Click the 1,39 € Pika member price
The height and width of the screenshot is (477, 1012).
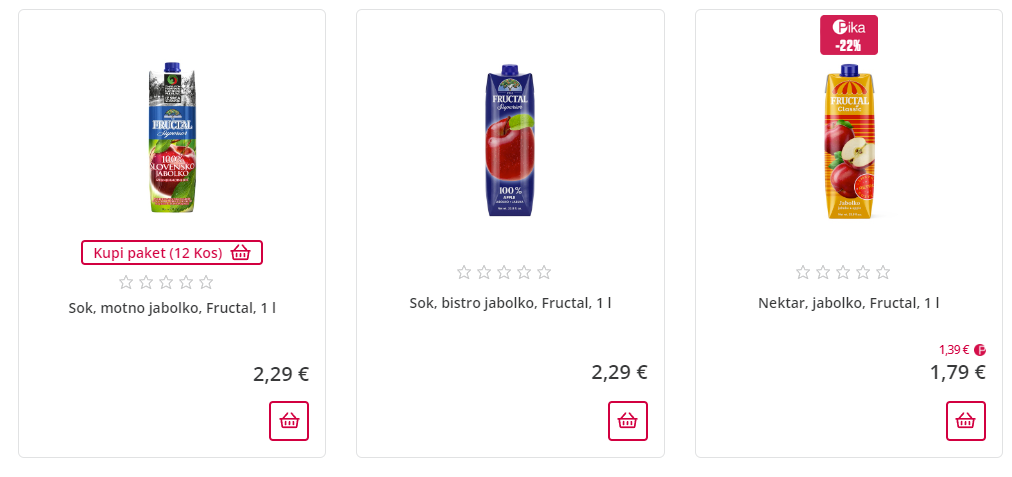[954, 350]
